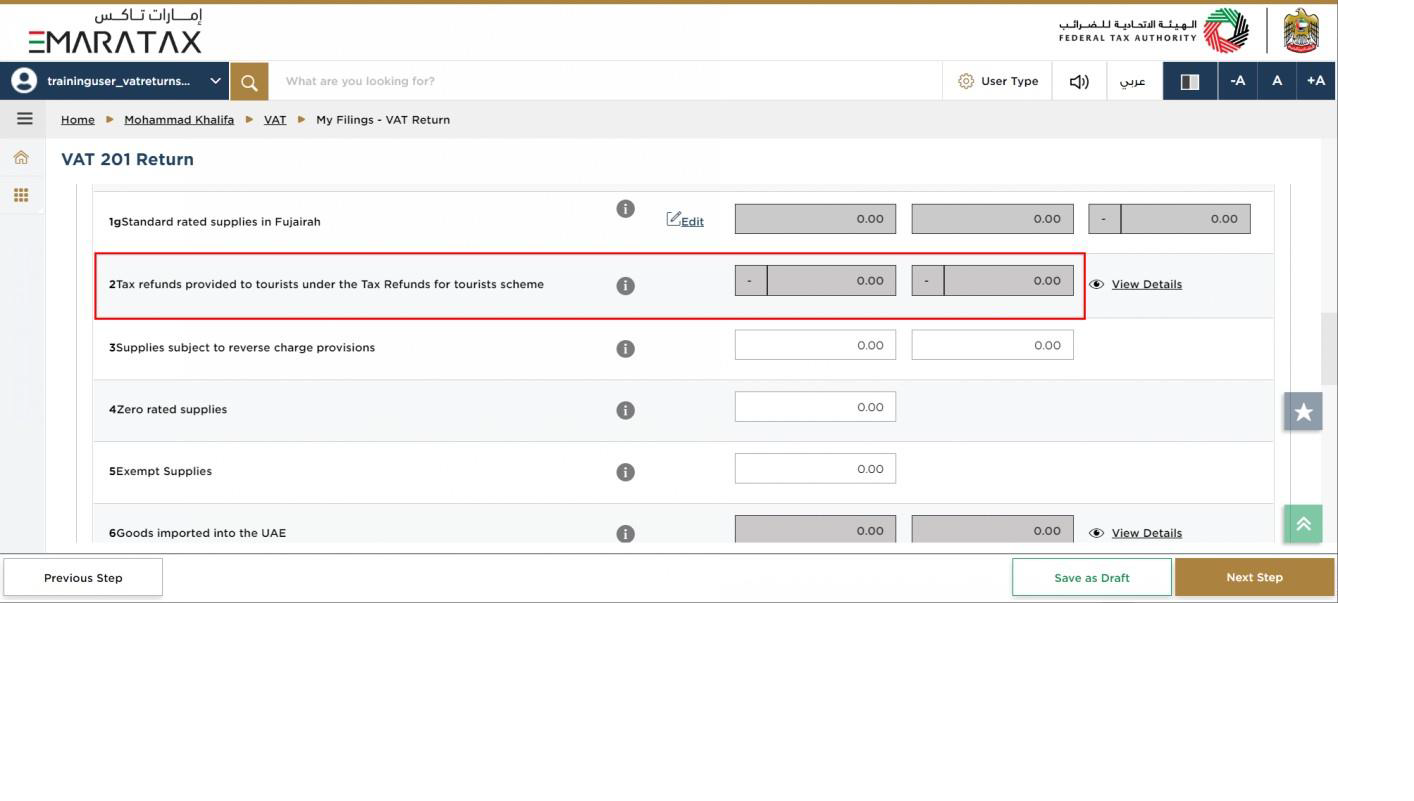This screenshot has width=1414, height=801.
Task: Click info icon for Standard rated supplies in Fujairah
Action: pos(625,208)
